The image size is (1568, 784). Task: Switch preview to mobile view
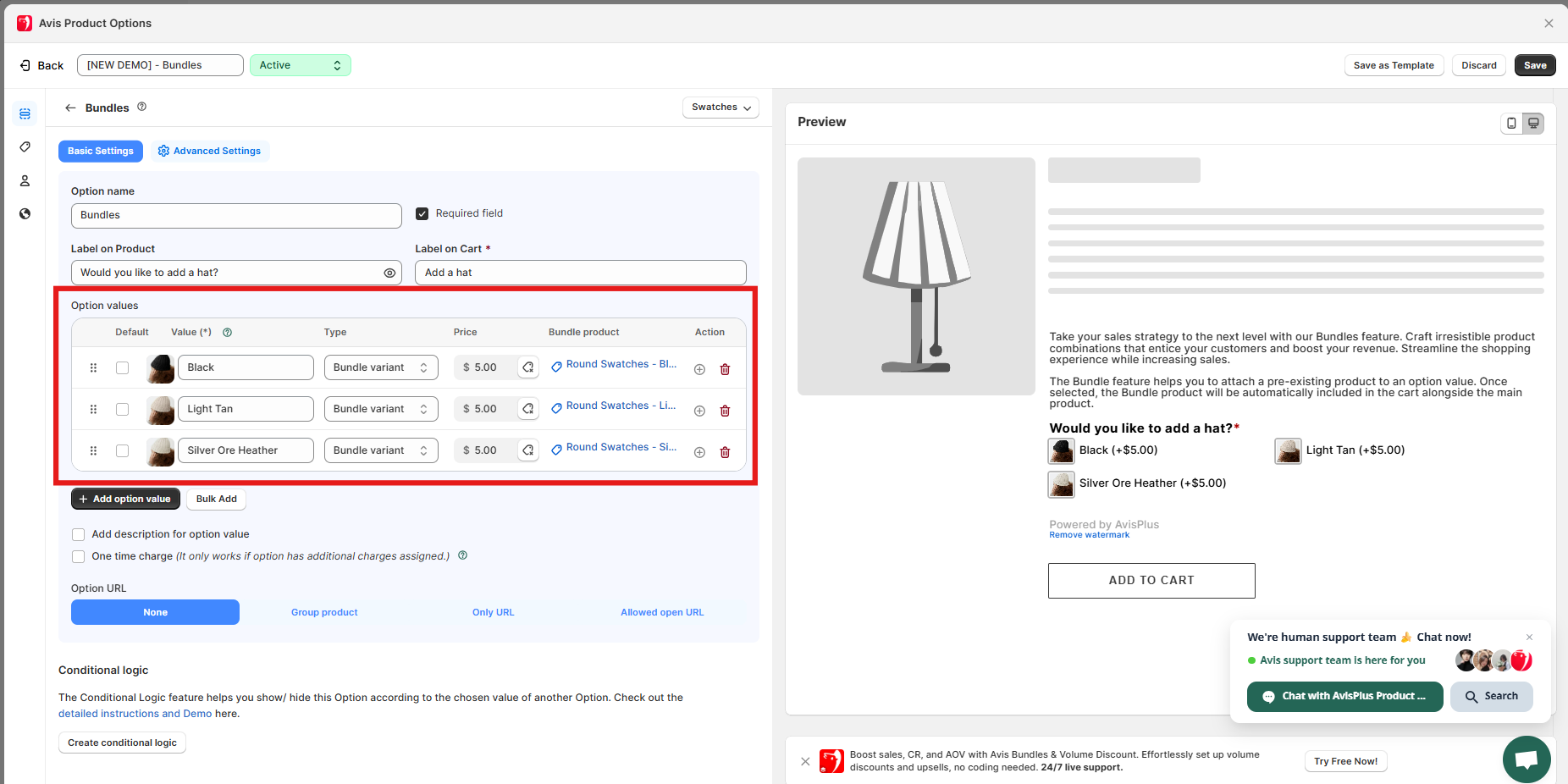point(1511,124)
